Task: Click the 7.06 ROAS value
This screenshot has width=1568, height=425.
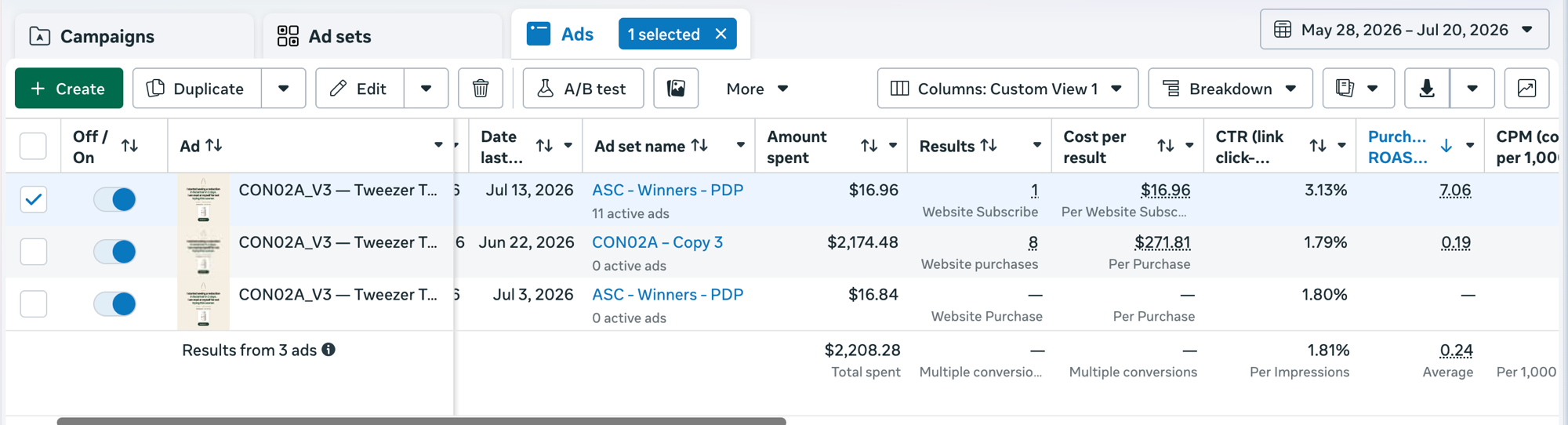Action: [1455, 191]
